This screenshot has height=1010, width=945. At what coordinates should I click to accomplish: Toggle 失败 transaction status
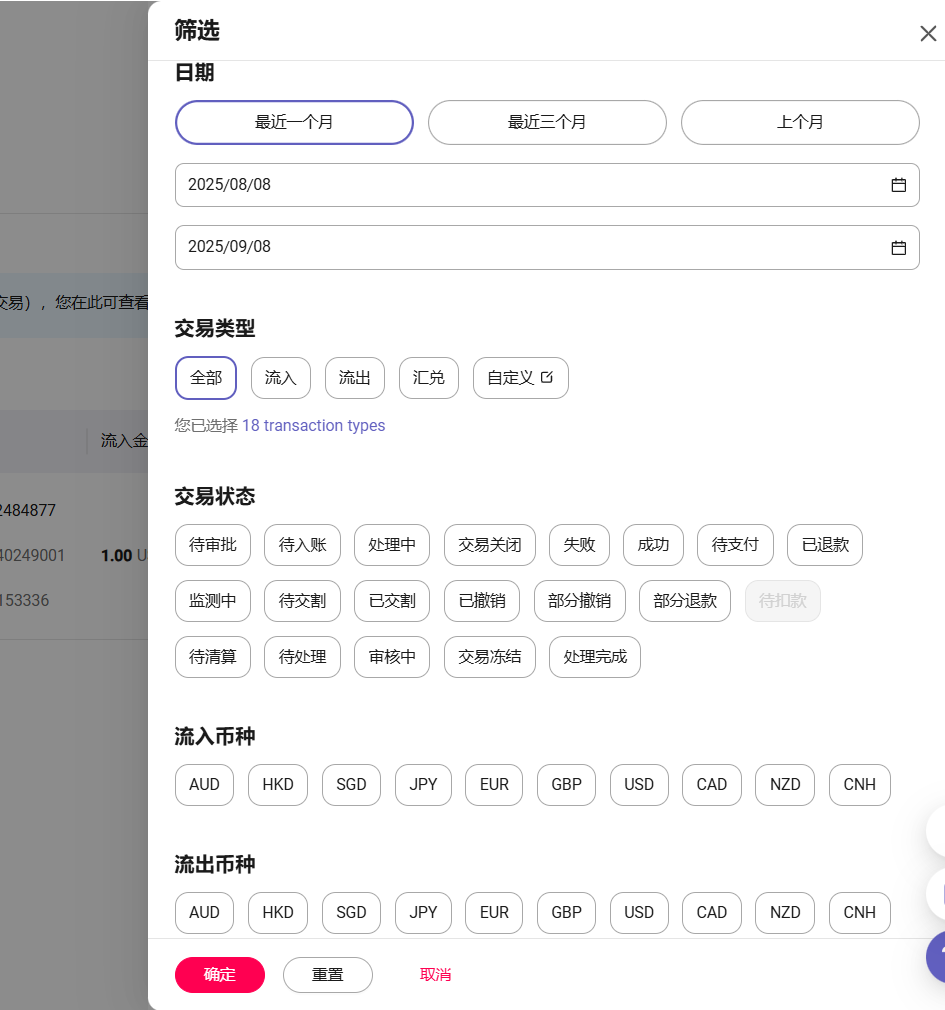(579, 545)
